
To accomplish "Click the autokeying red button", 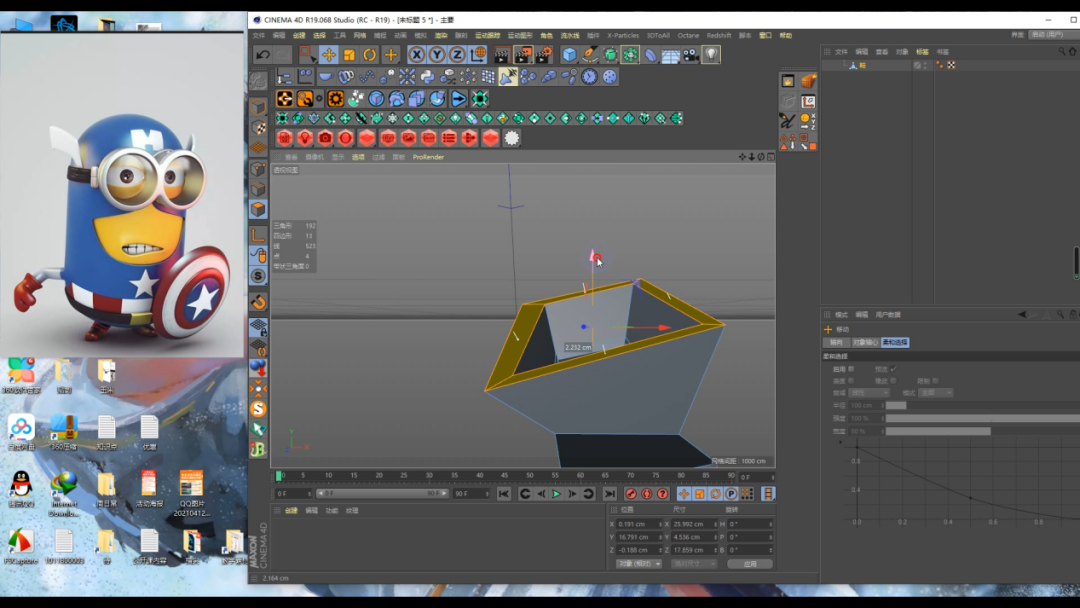I will tap(646, 494).
